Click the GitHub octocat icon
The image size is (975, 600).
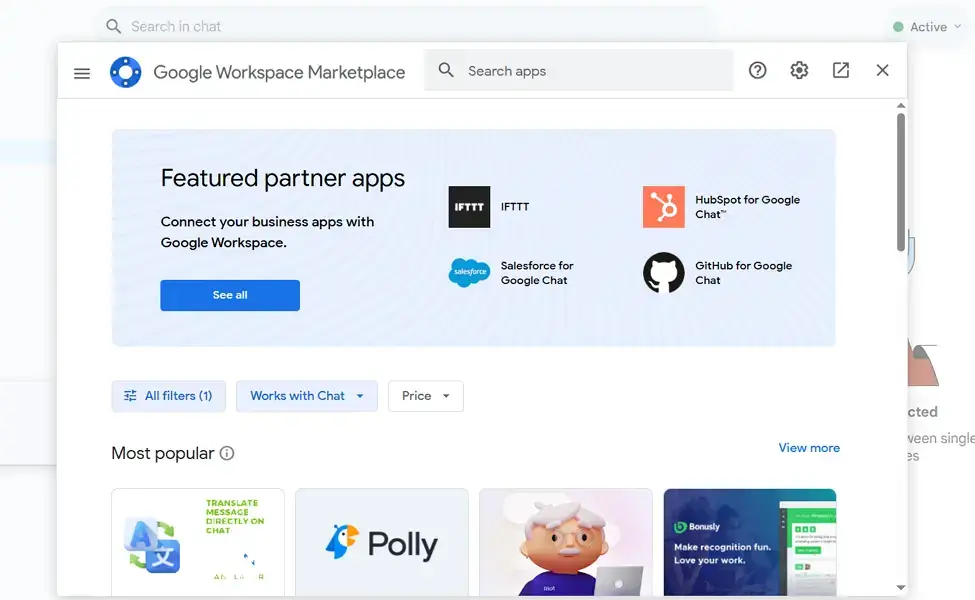663,272
